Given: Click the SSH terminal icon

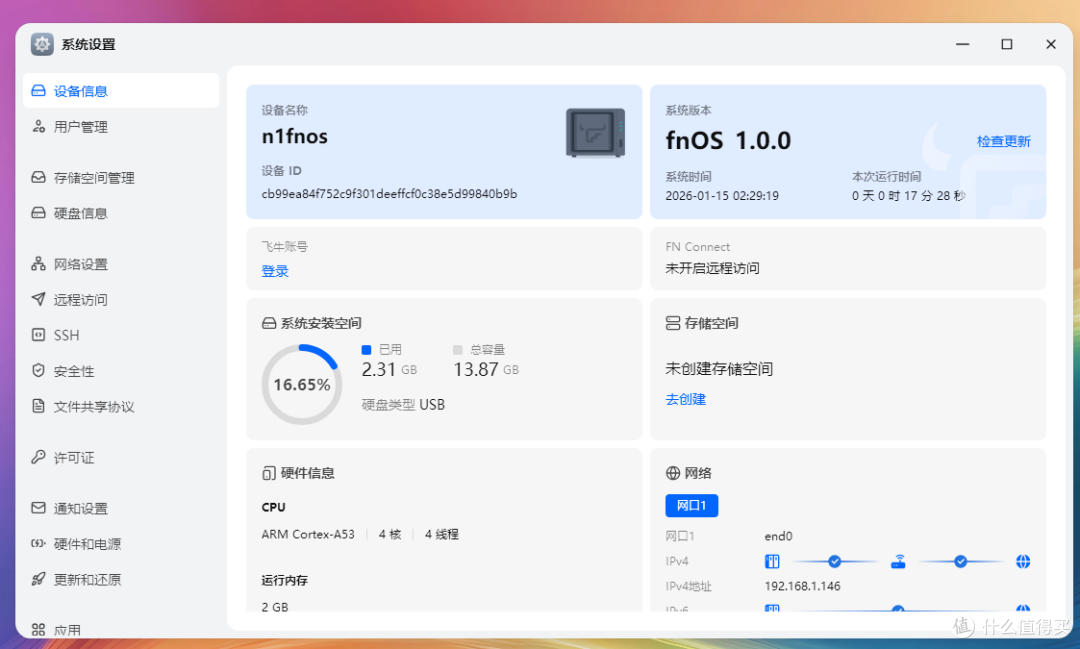Looking at the screenshot, I should 39,335.
